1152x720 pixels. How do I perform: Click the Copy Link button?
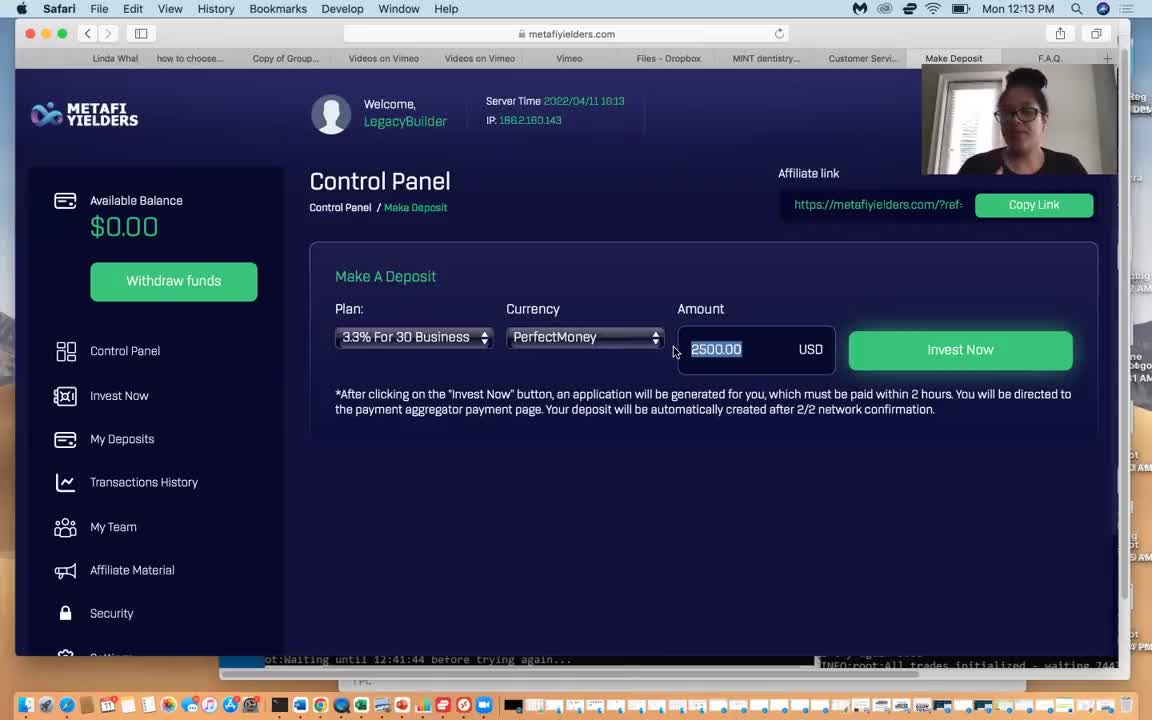coord(1034,205)
